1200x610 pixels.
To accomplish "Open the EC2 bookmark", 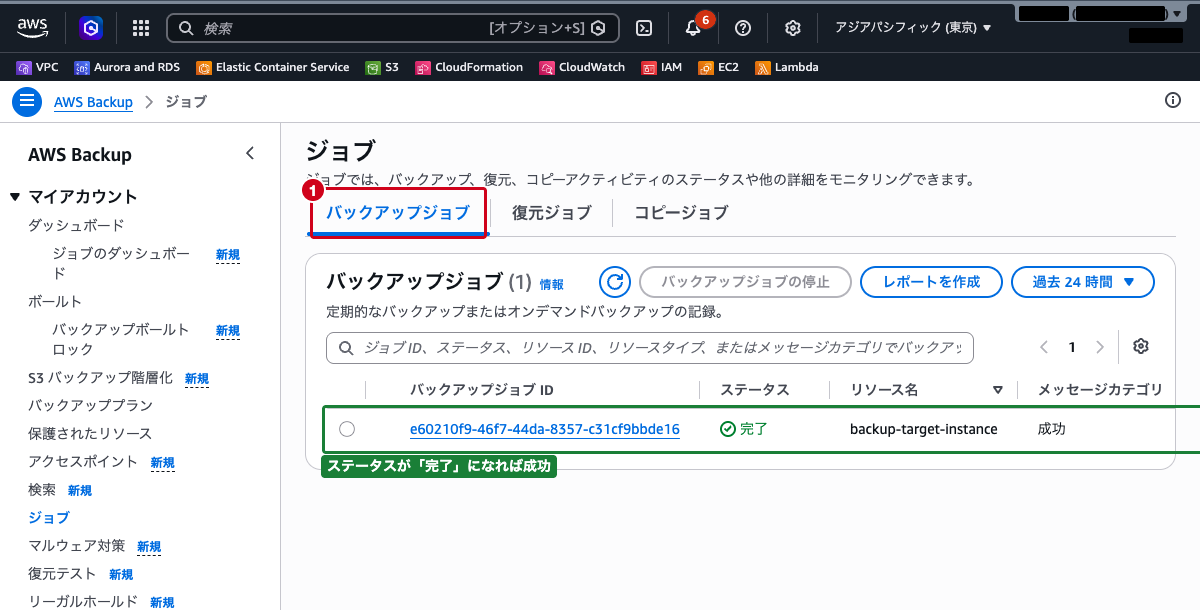I will point(719,67).
